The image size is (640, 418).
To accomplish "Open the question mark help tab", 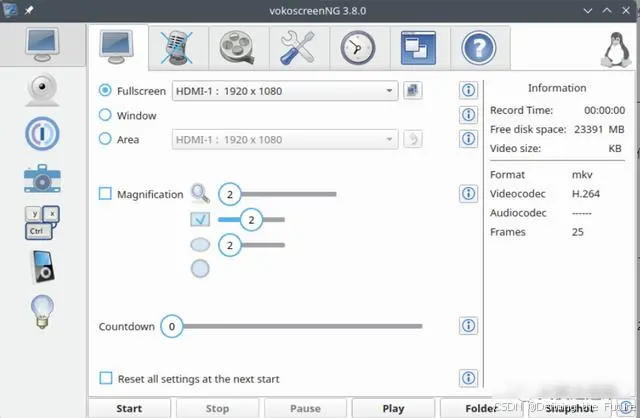I will [479, 48].
